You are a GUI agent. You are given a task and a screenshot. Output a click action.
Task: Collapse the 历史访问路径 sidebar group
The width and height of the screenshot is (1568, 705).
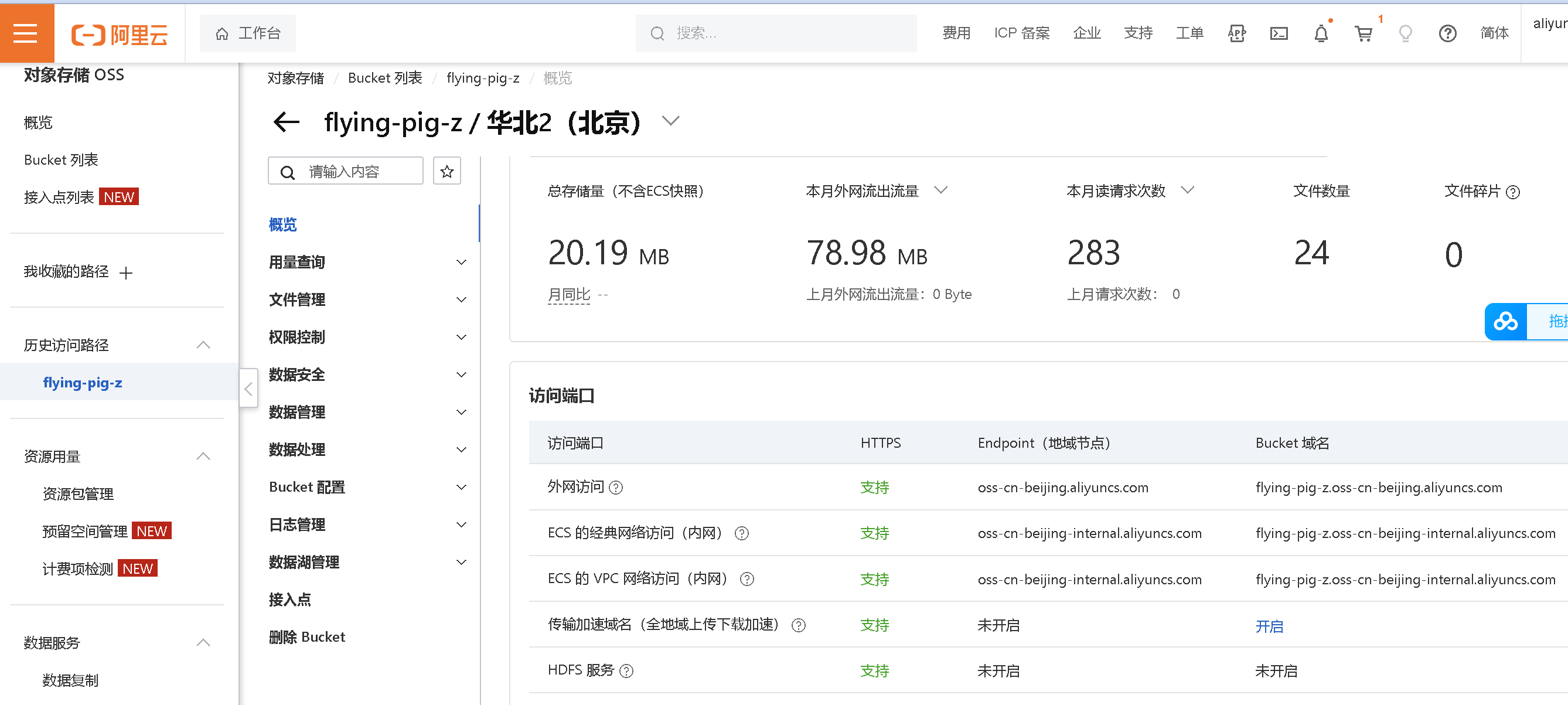tap(203, 345)
